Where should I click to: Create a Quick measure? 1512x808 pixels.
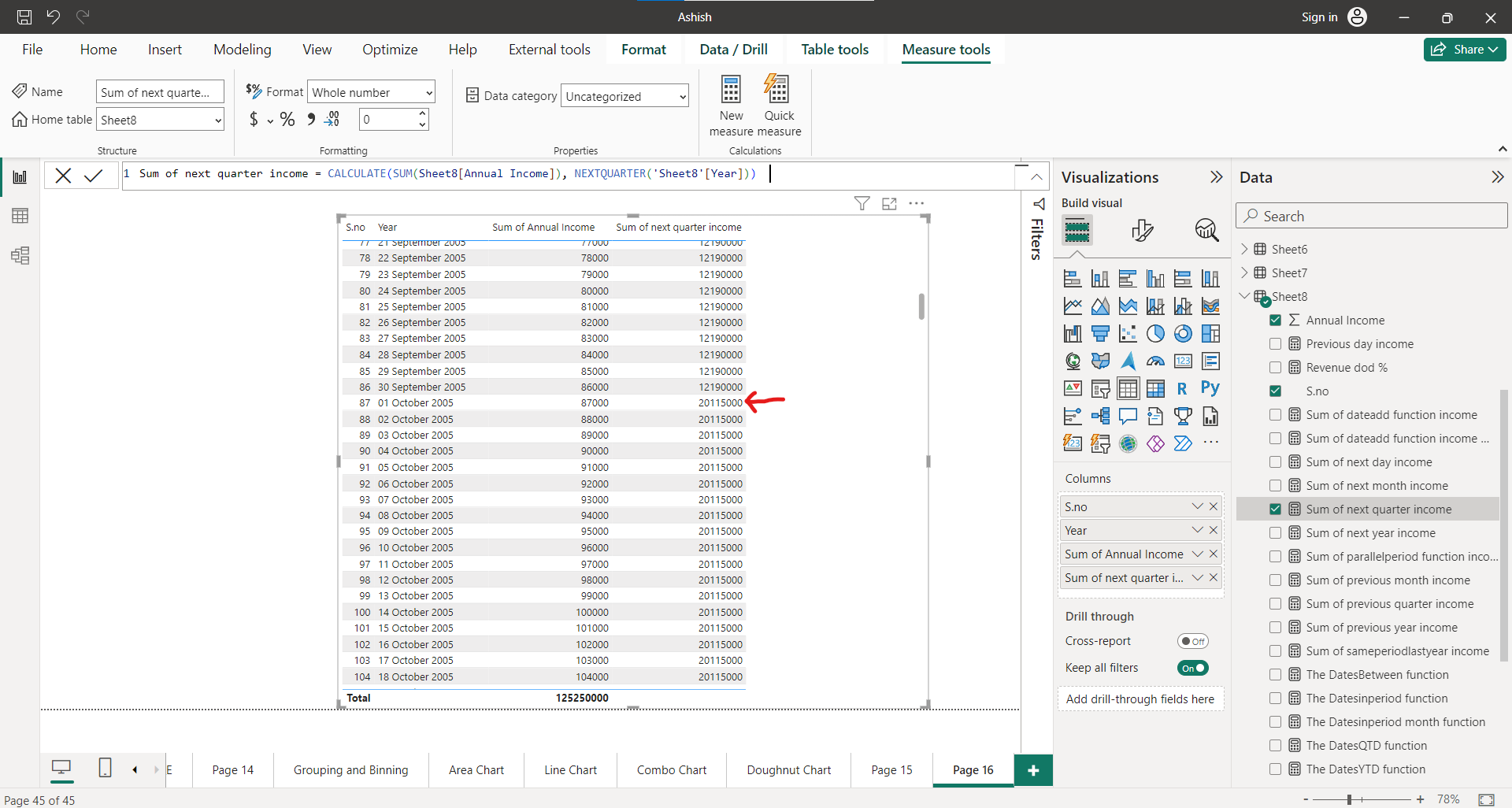[777, 106]
